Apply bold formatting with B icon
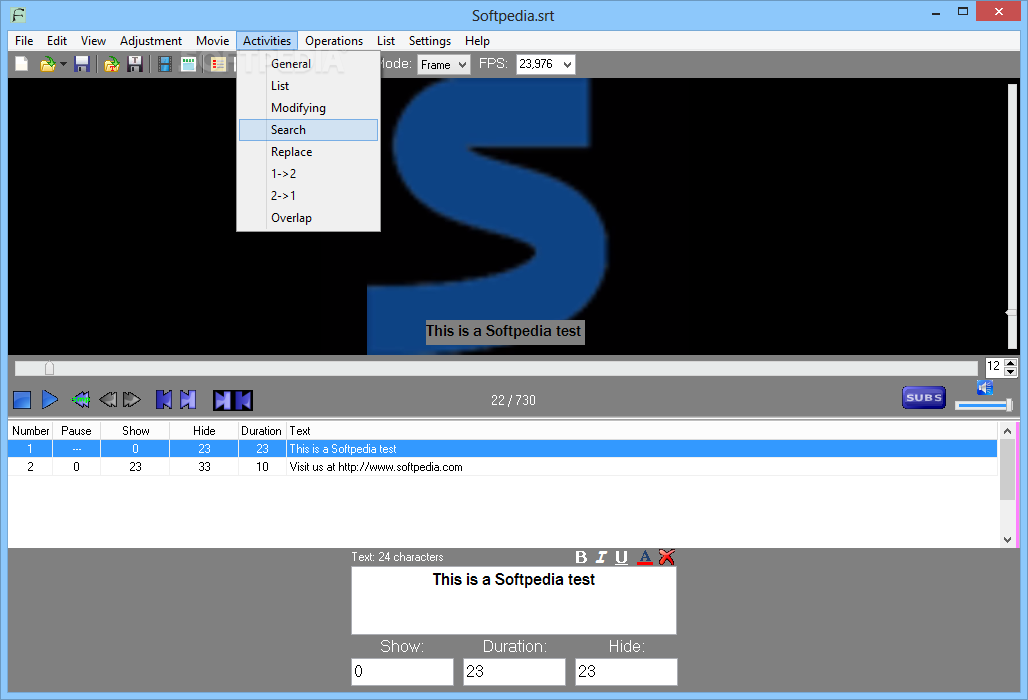The height and width of the screenshot is (700, 1028). coord(581,557)
